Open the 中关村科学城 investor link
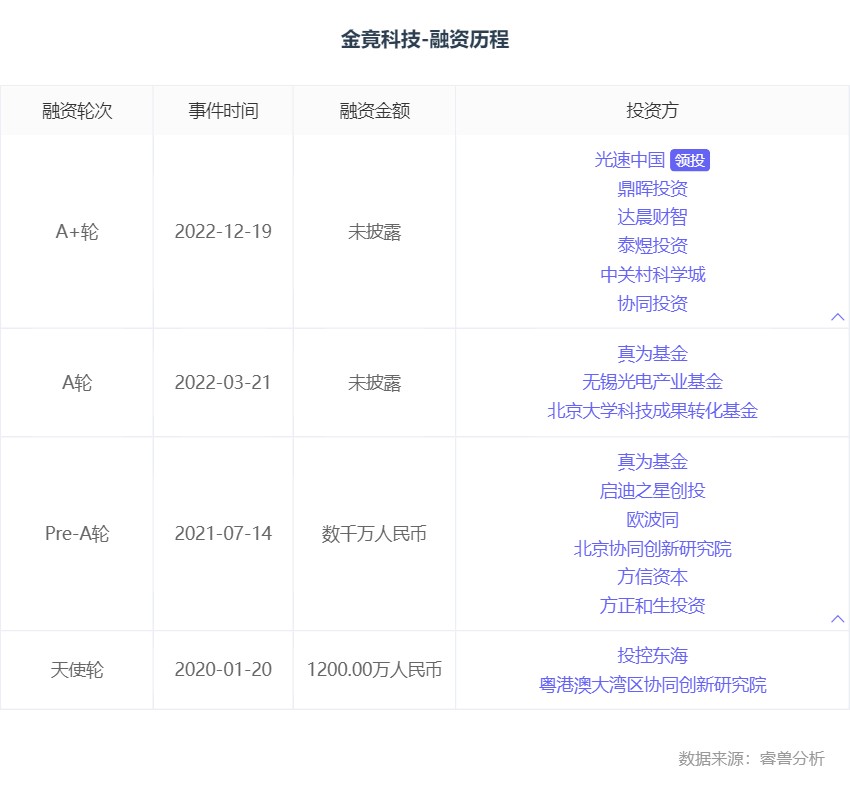 653,275
